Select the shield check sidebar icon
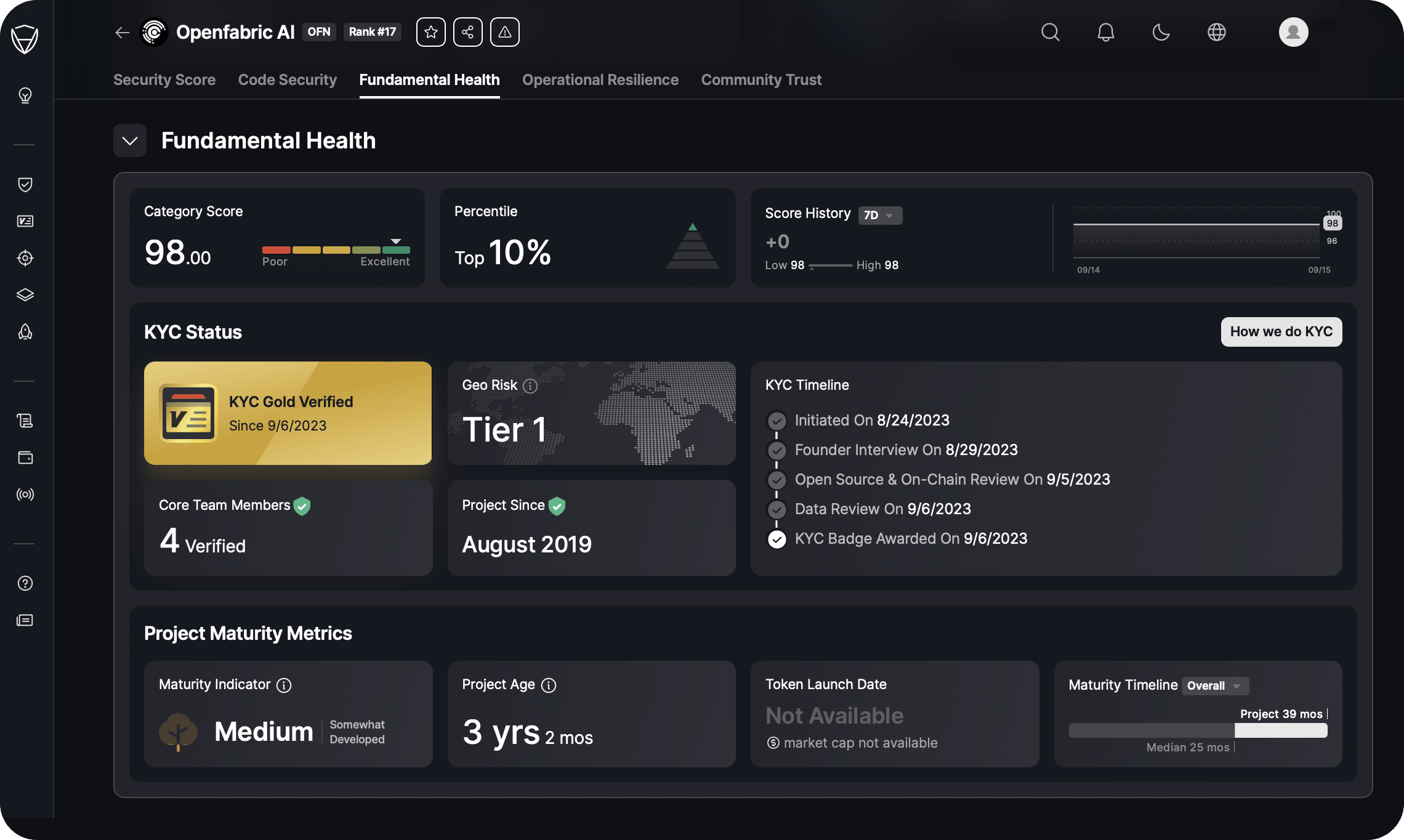1404x840 pixels. point(25,184)
